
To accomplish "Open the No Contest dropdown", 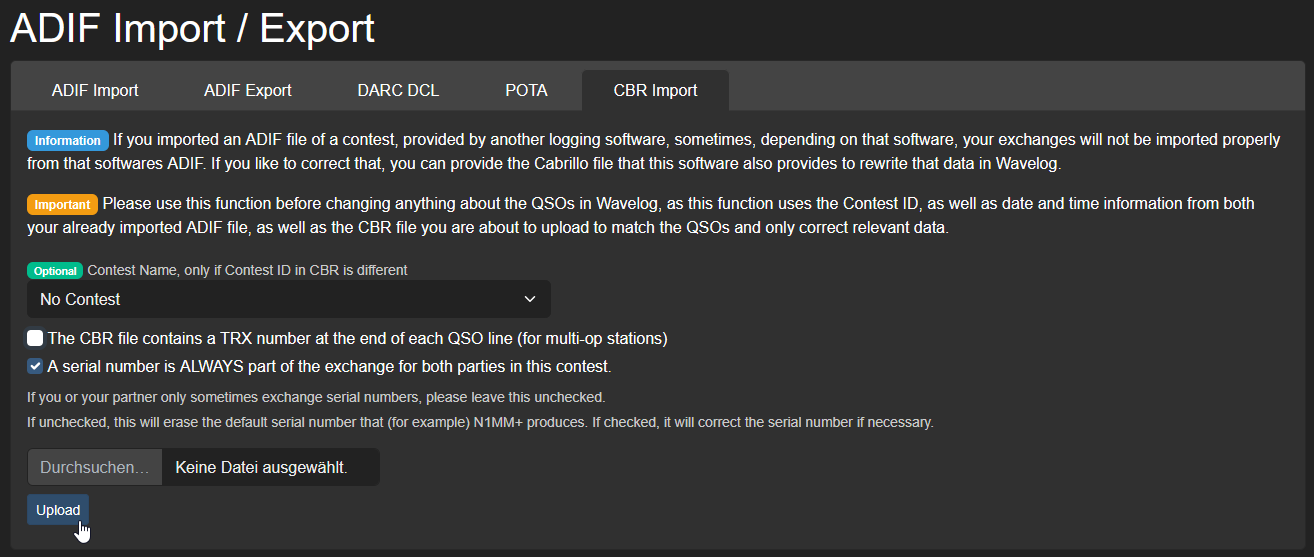I will coord(288,299).
